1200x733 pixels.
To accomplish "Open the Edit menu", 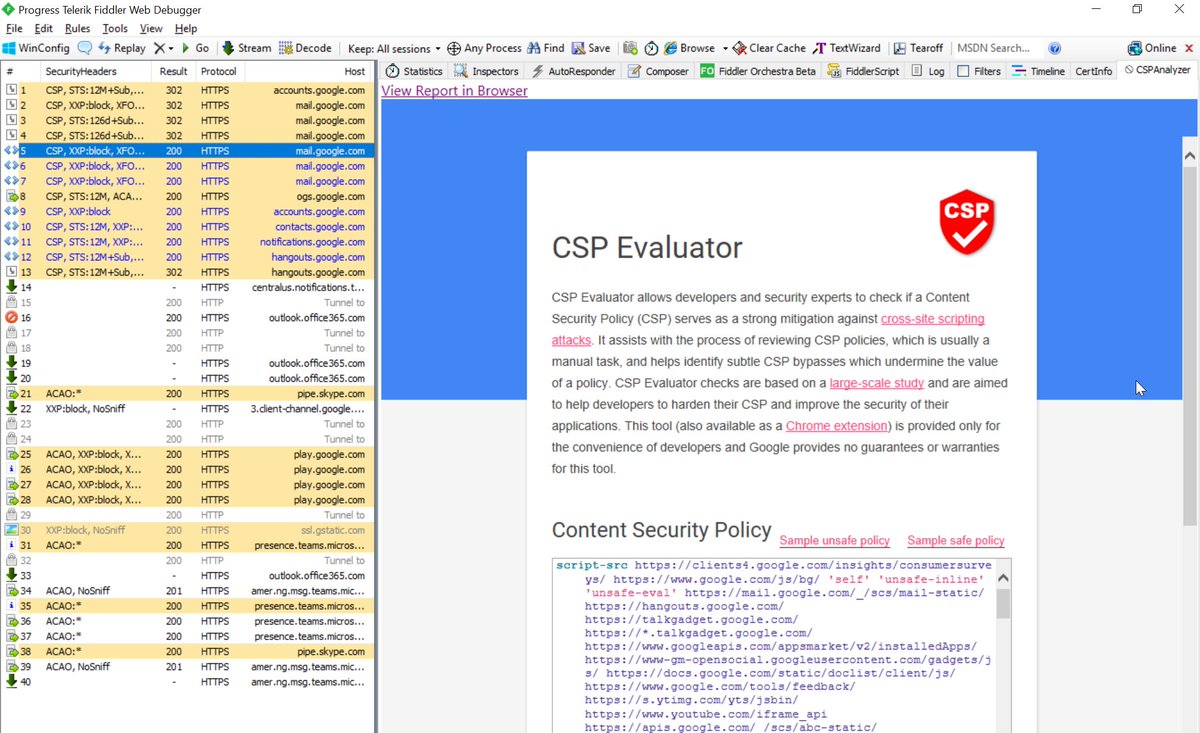I will click(x=44, y=28).
